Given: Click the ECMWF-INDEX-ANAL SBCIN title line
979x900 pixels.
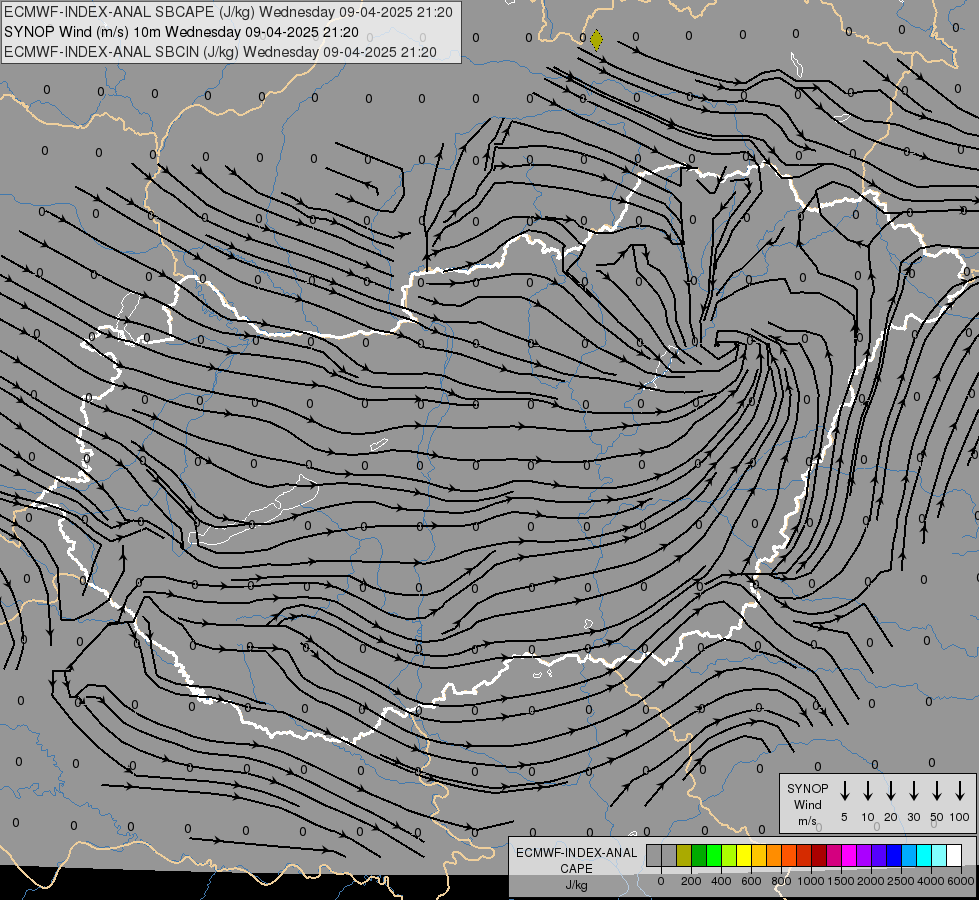Looking at the screenshot, I should click(x=220, y=52).
